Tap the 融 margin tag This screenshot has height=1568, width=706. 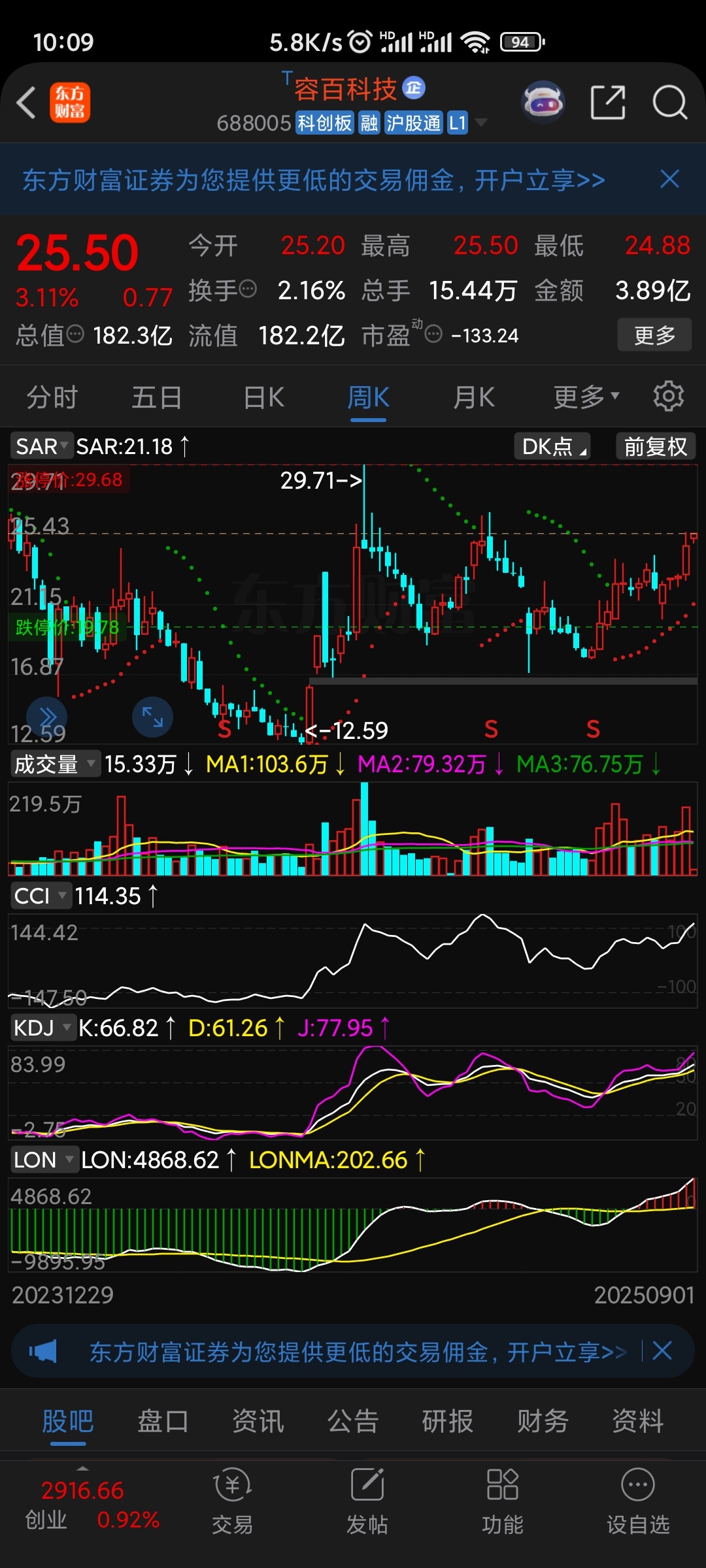(369, 123)
